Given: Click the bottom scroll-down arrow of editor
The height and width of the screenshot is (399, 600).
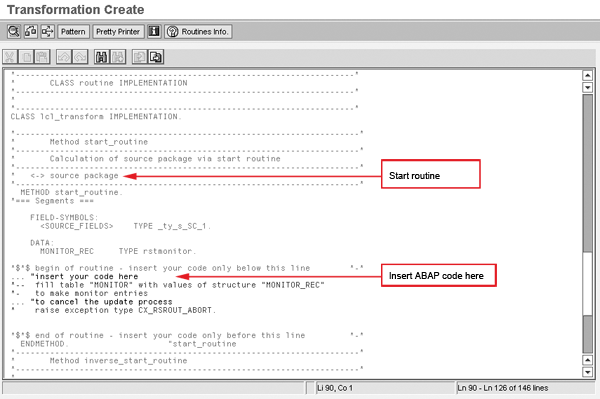Looking at the screenshot, I should tap(588, 372).
